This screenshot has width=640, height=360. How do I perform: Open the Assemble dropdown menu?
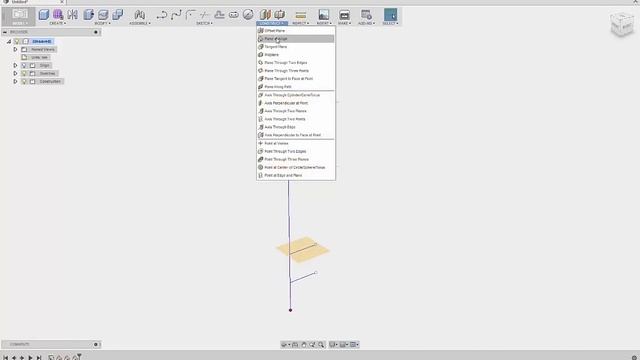point(140,23)
